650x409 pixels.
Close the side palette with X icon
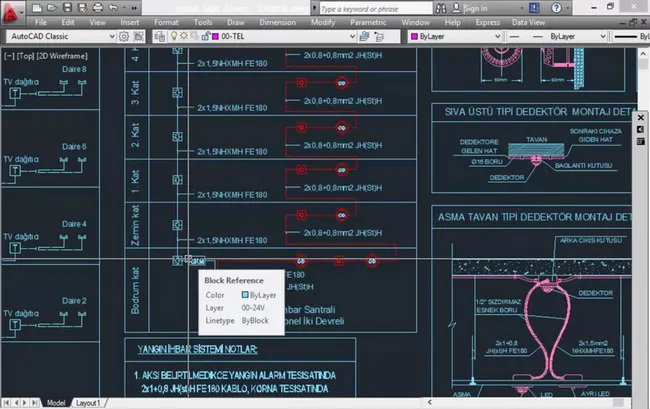pos(640,118)
